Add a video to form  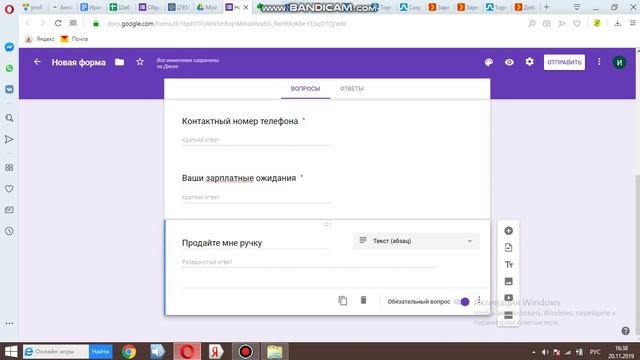click(508, 298)
